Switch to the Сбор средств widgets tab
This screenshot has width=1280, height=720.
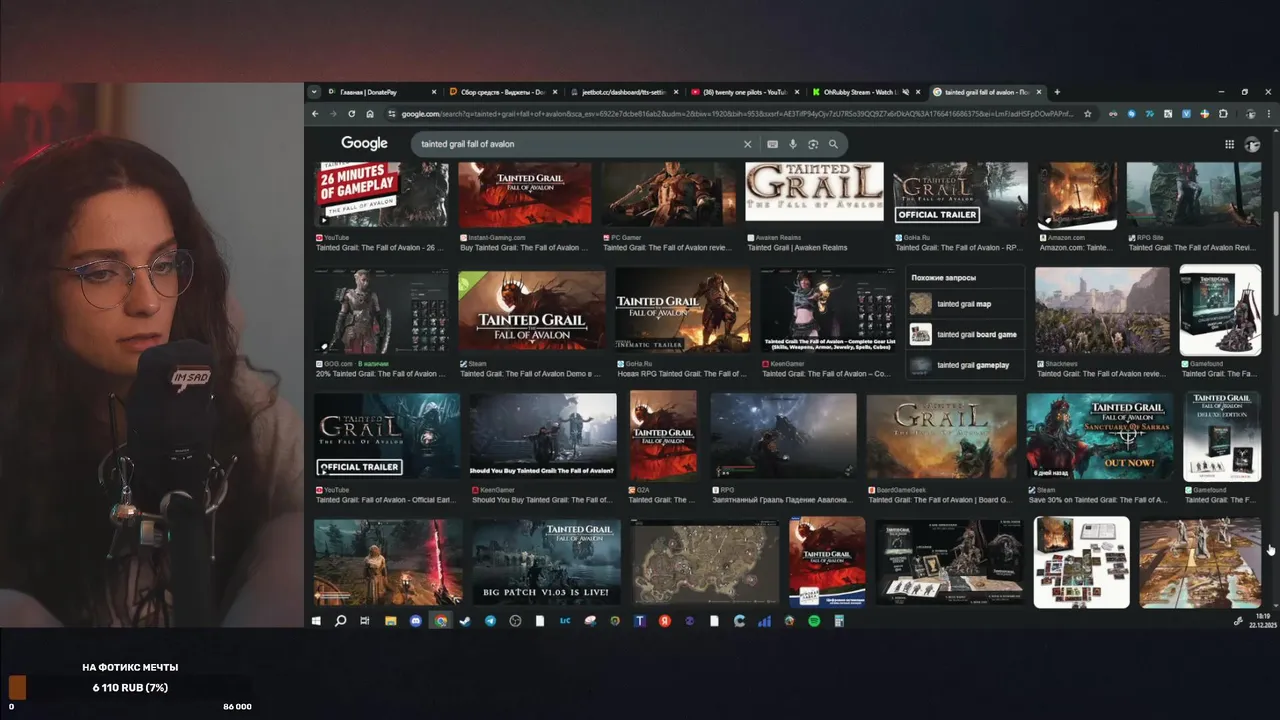coord(503,92)
